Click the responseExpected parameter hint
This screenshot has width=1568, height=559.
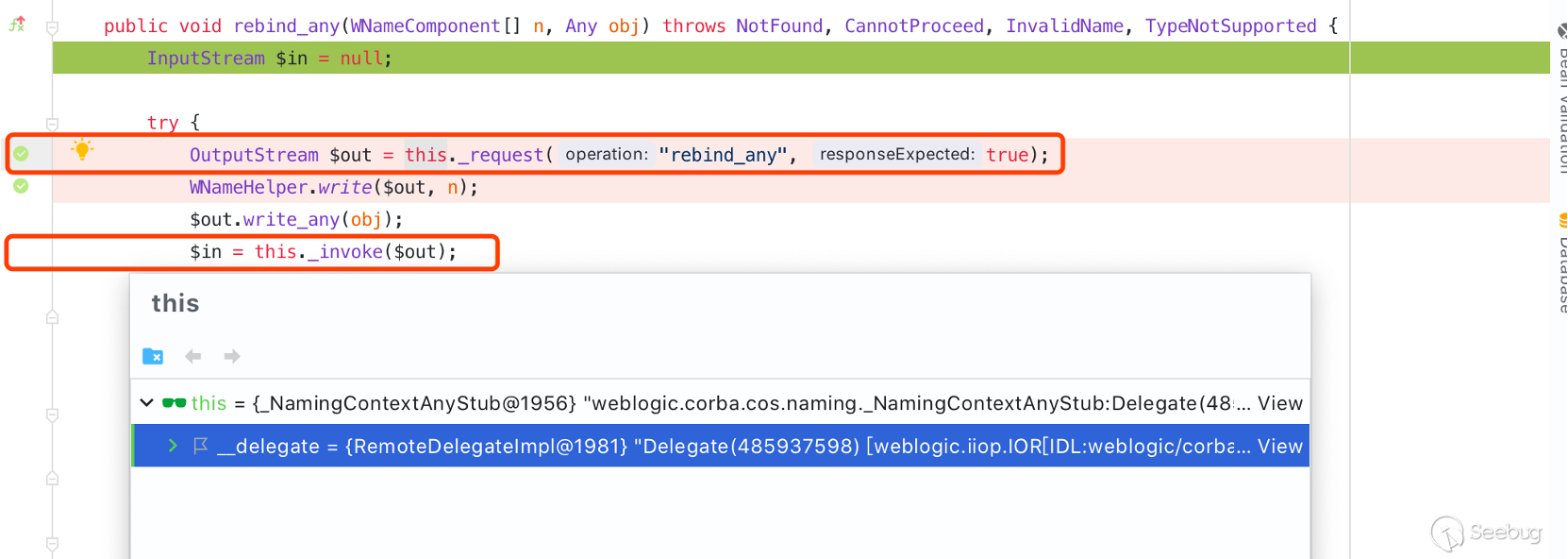(x=896, y=154)
